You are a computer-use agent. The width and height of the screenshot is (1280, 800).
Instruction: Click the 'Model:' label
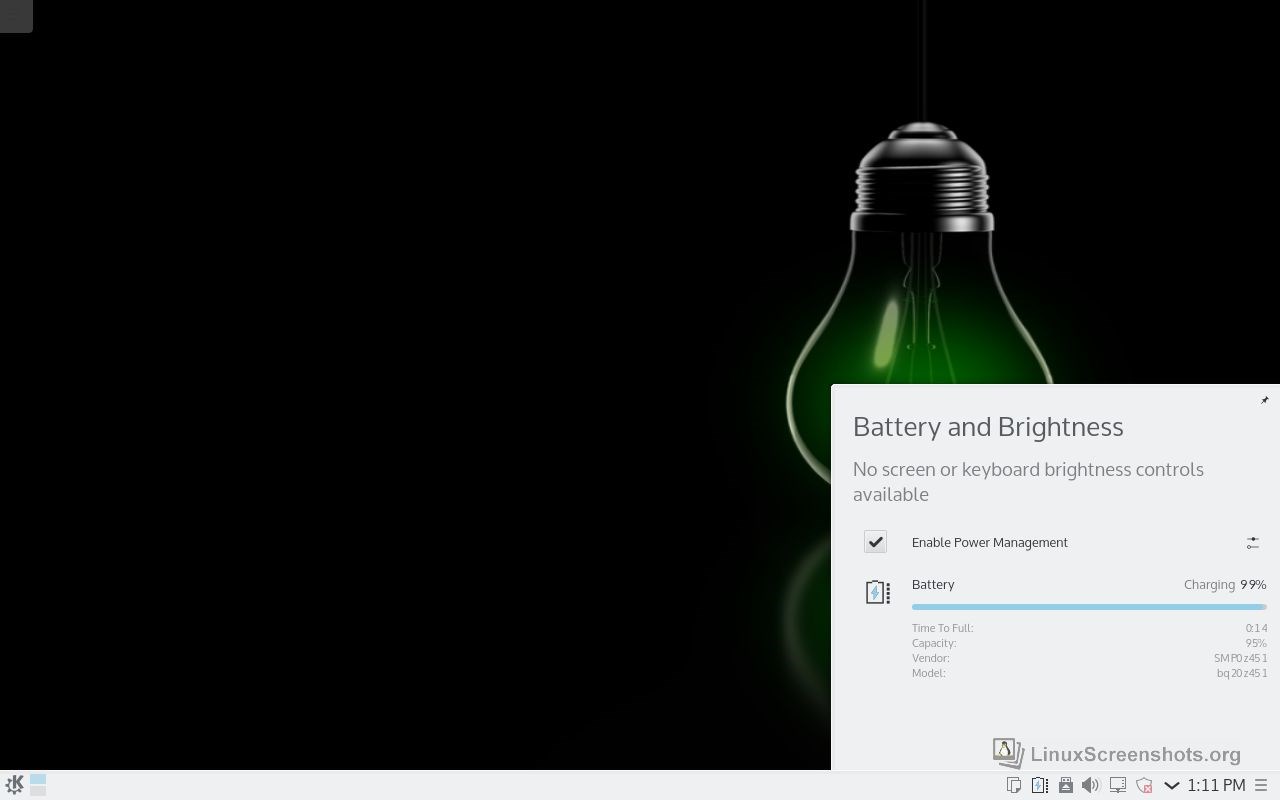929,673
